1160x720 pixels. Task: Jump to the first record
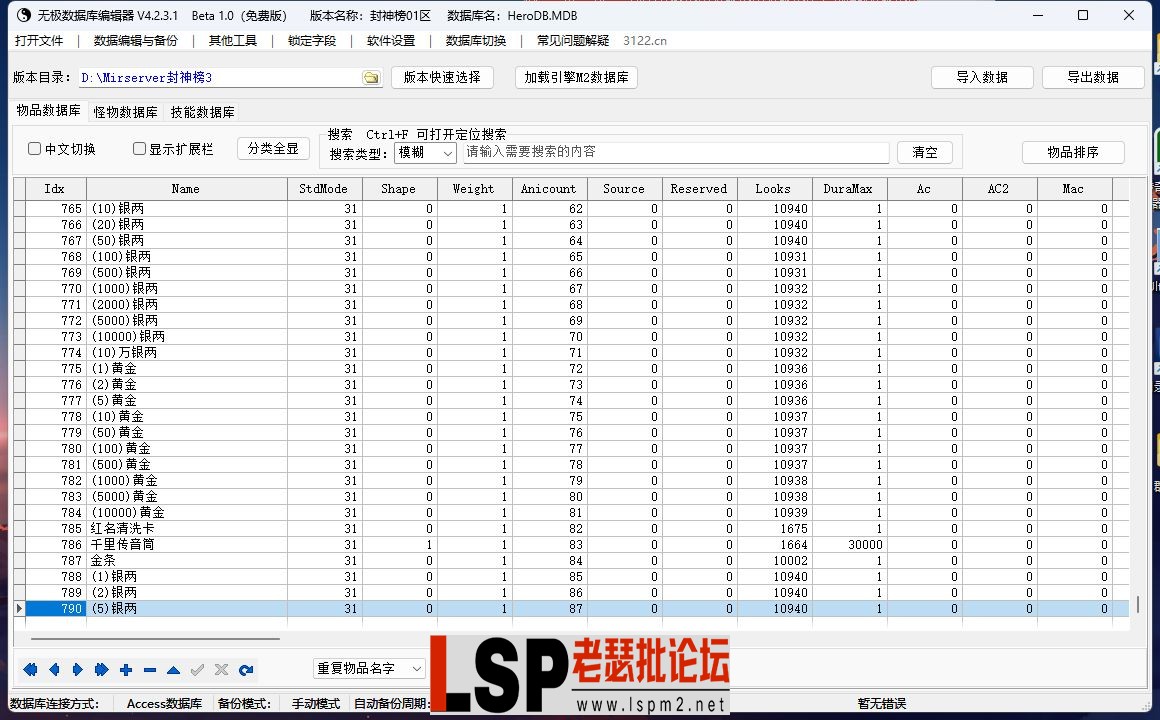pyautogui.click(x=30, y=670)
